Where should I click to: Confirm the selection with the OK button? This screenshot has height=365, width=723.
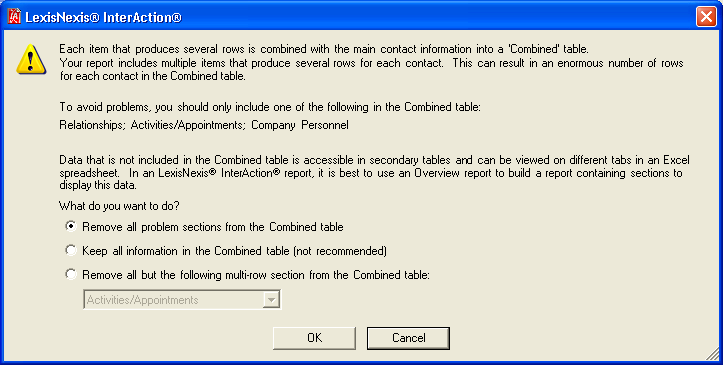coord(314,338)
